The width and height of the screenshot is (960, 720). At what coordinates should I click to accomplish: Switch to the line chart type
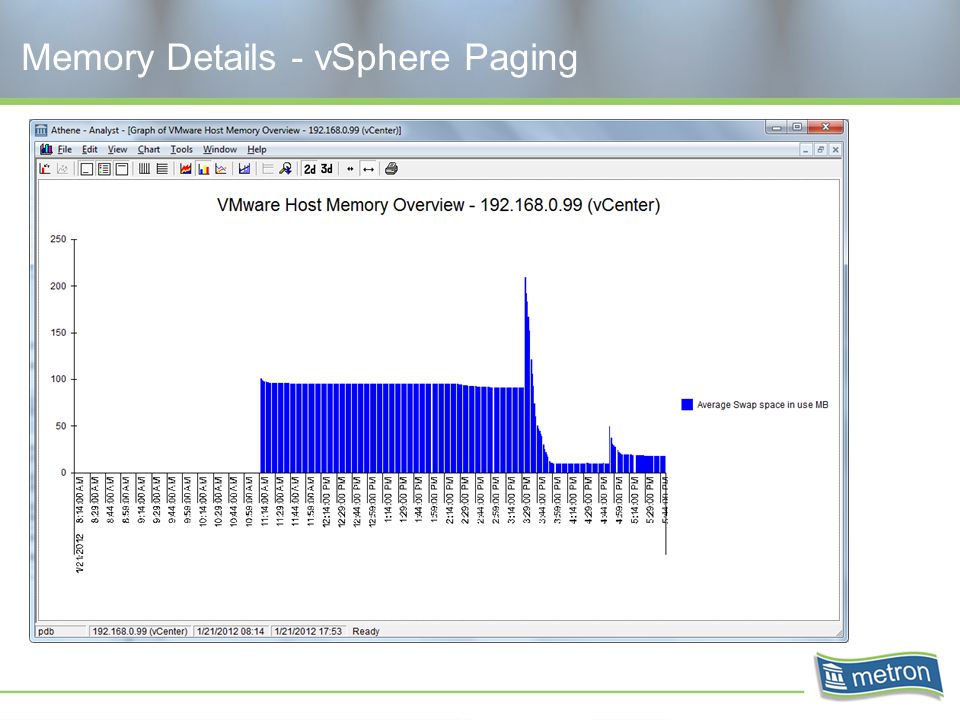pyautogui.click(x=221, y=169)
